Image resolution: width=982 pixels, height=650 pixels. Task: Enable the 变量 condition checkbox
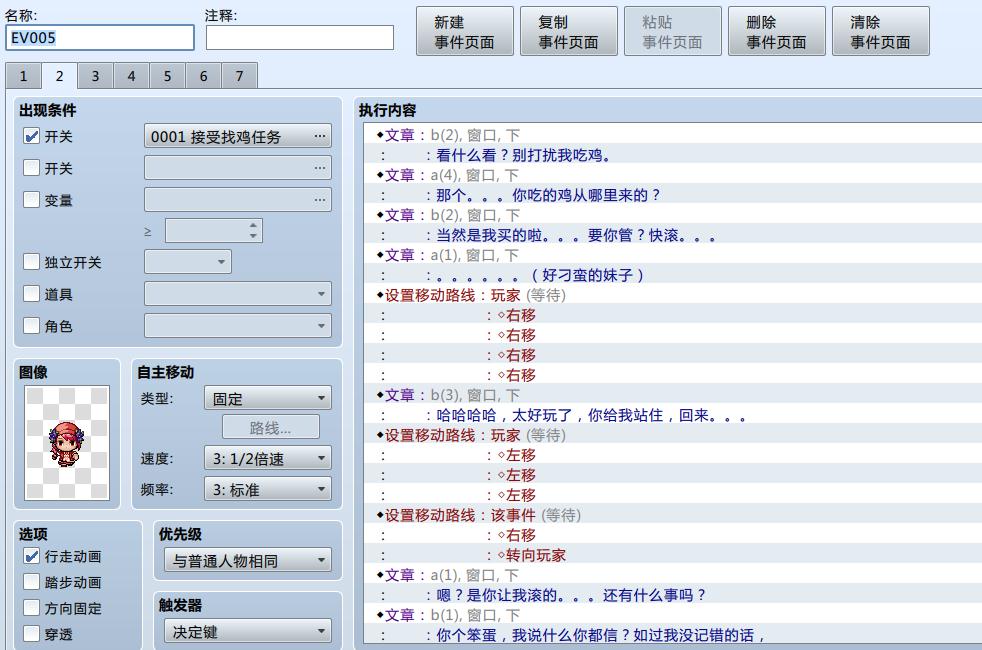pyautogui.click(x=31, y=199)
